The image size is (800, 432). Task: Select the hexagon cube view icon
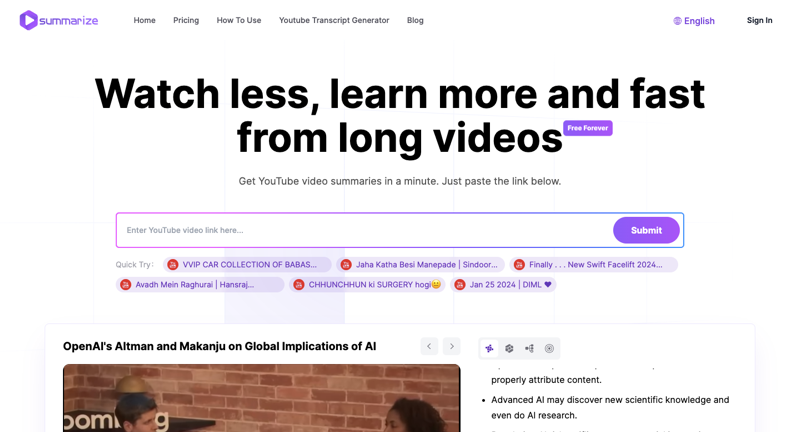click(509, 348)
